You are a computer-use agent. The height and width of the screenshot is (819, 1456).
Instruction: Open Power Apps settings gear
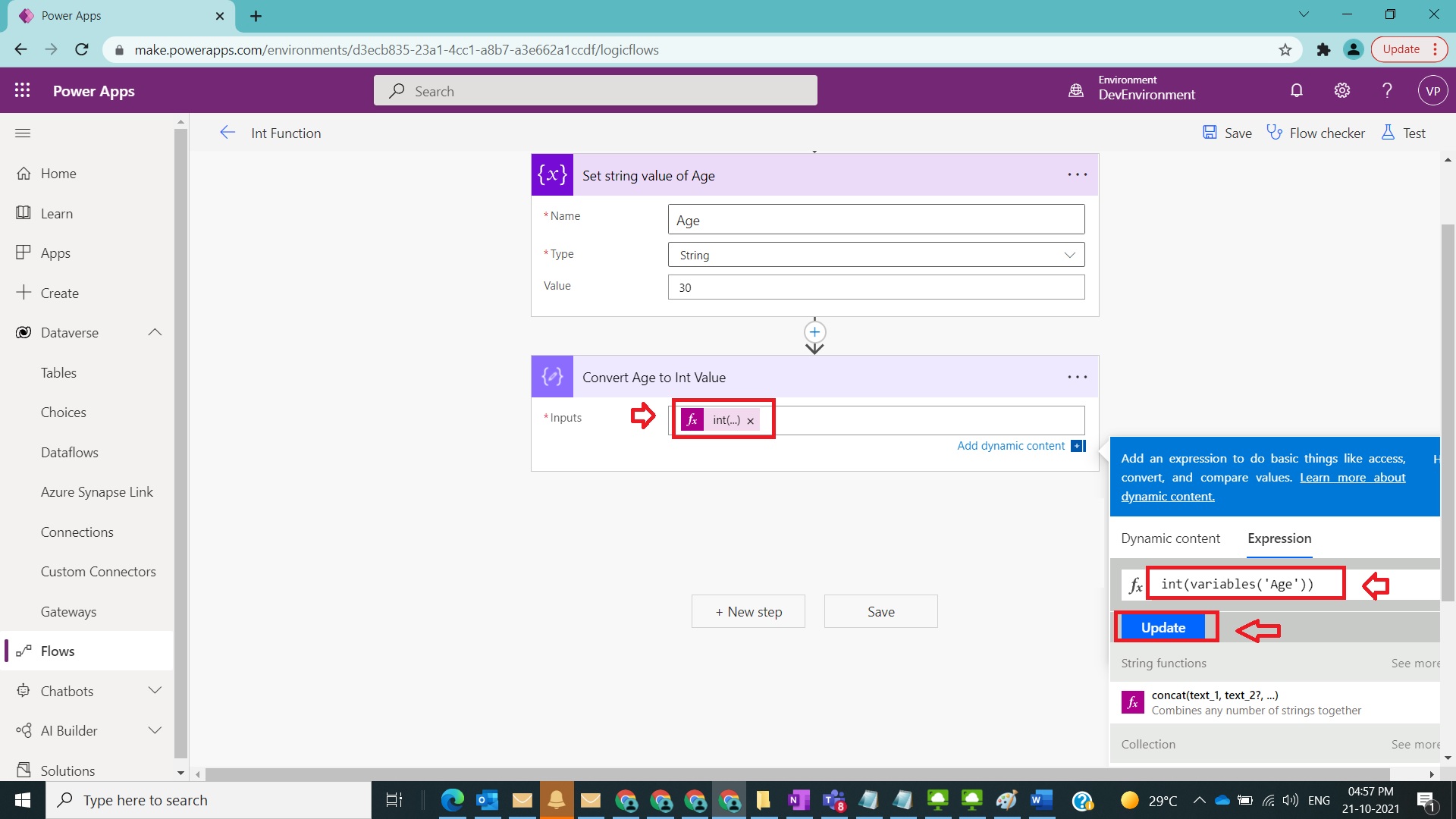[x=1341, y=90]
